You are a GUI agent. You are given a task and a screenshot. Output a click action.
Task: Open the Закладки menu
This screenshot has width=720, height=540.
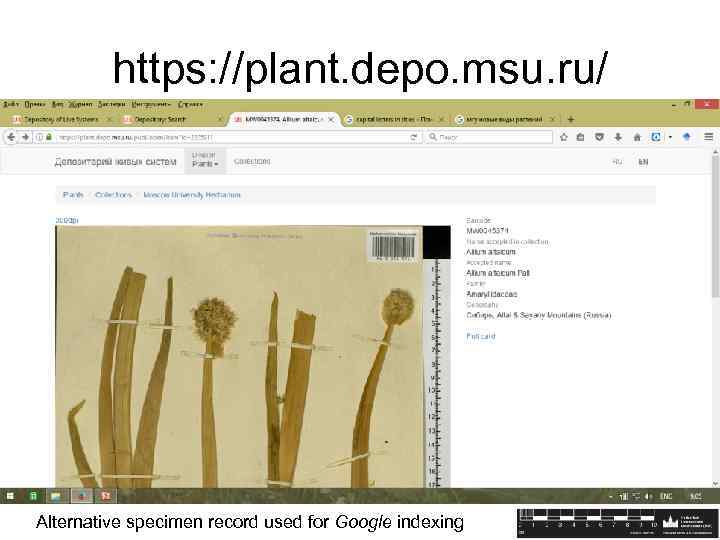pos(112,105)
